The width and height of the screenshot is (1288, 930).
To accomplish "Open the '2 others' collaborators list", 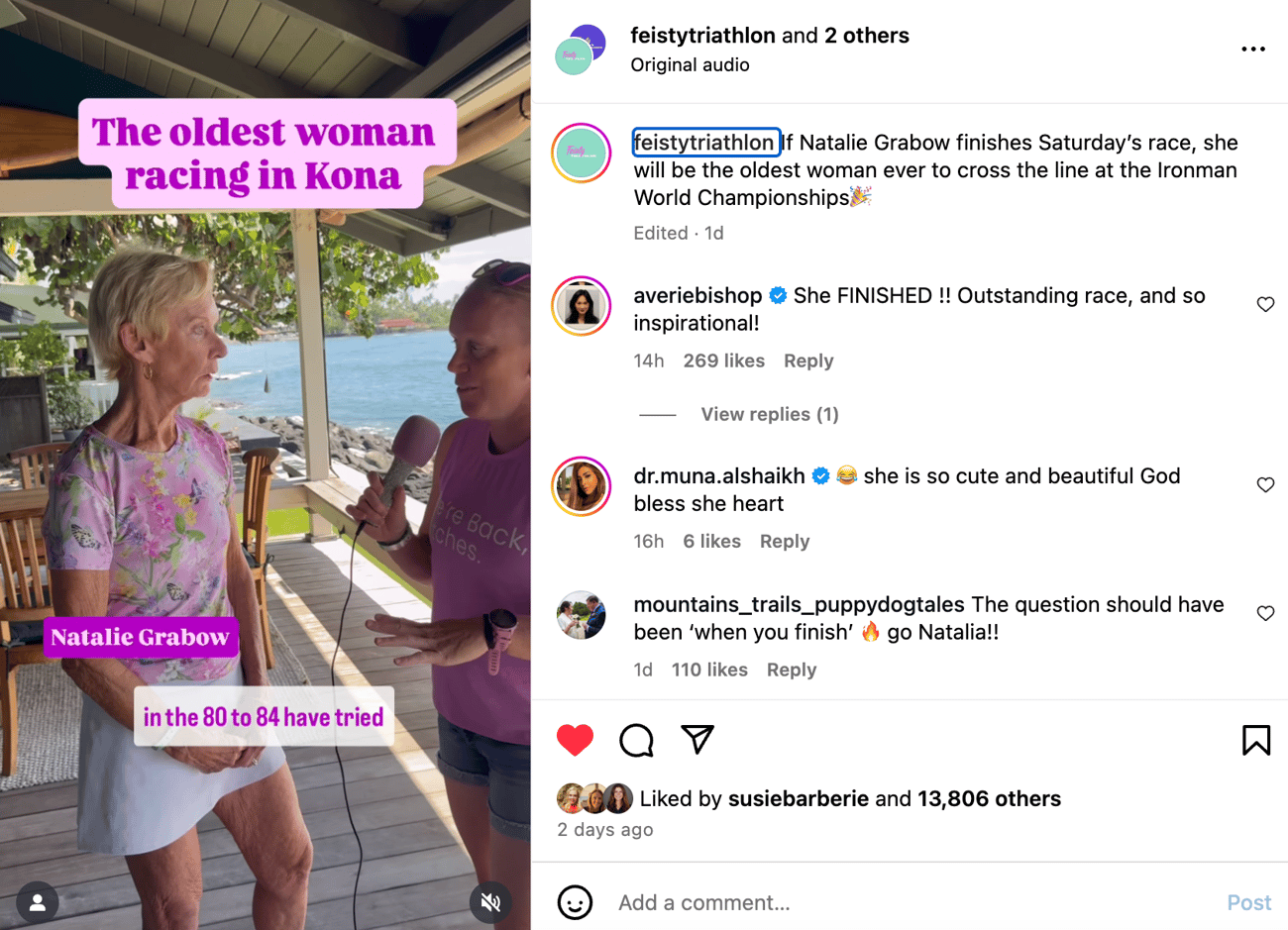I will pos(866,36).
